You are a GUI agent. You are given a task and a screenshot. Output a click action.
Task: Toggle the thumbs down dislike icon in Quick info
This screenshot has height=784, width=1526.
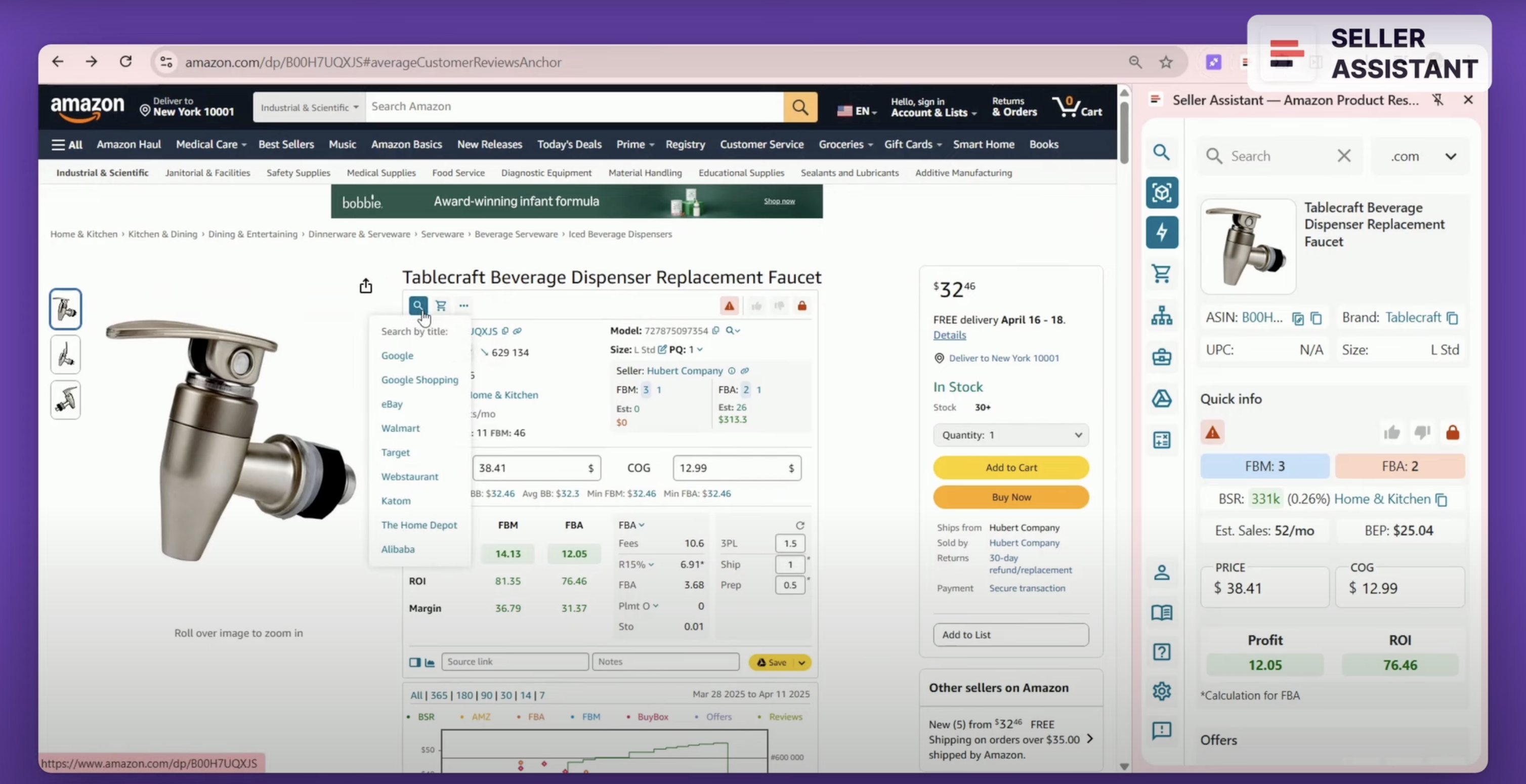pyautogui.click(x=1422, y=432)
